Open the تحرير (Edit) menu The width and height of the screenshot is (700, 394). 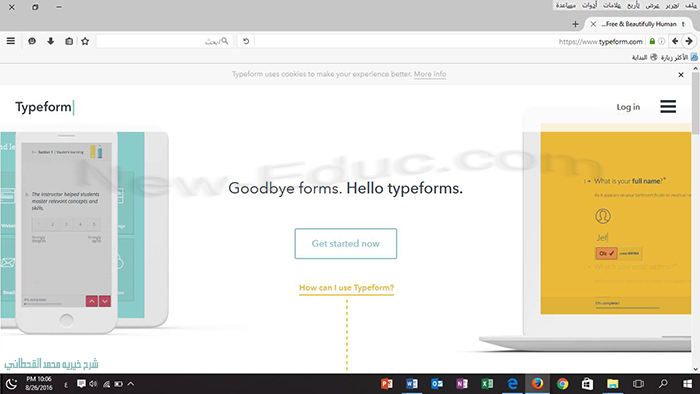[672, 5]
